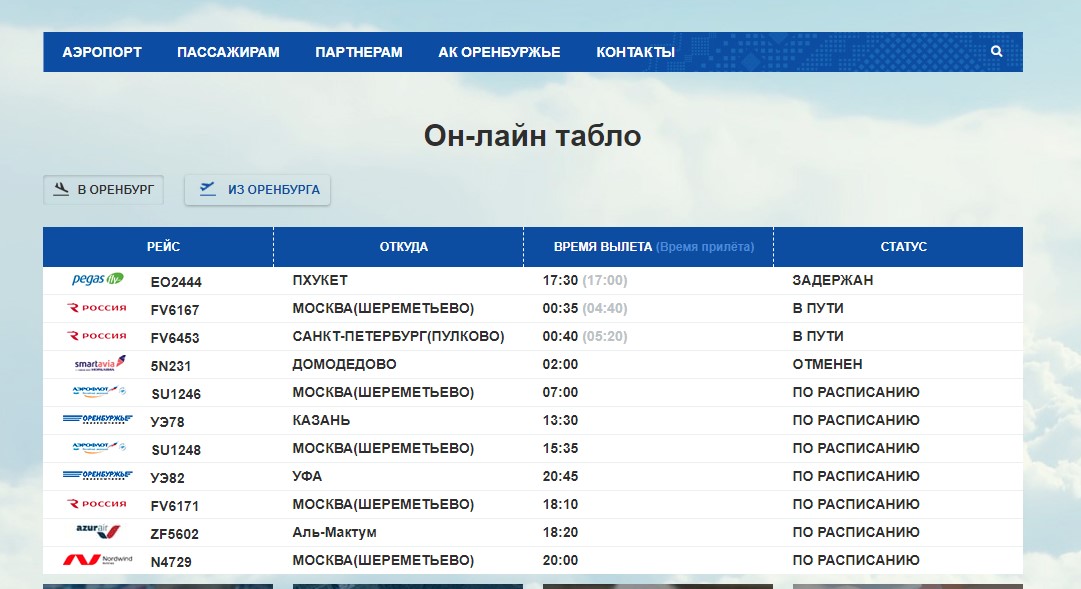Click МОСКВА(ШЕРЕМЕТЬЕВО) in the N4729 row
1081x589 pixels.
tap(383, 560)
